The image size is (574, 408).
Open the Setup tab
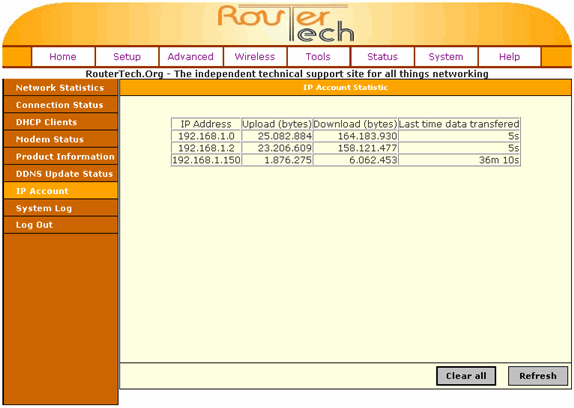coord(127,57)
